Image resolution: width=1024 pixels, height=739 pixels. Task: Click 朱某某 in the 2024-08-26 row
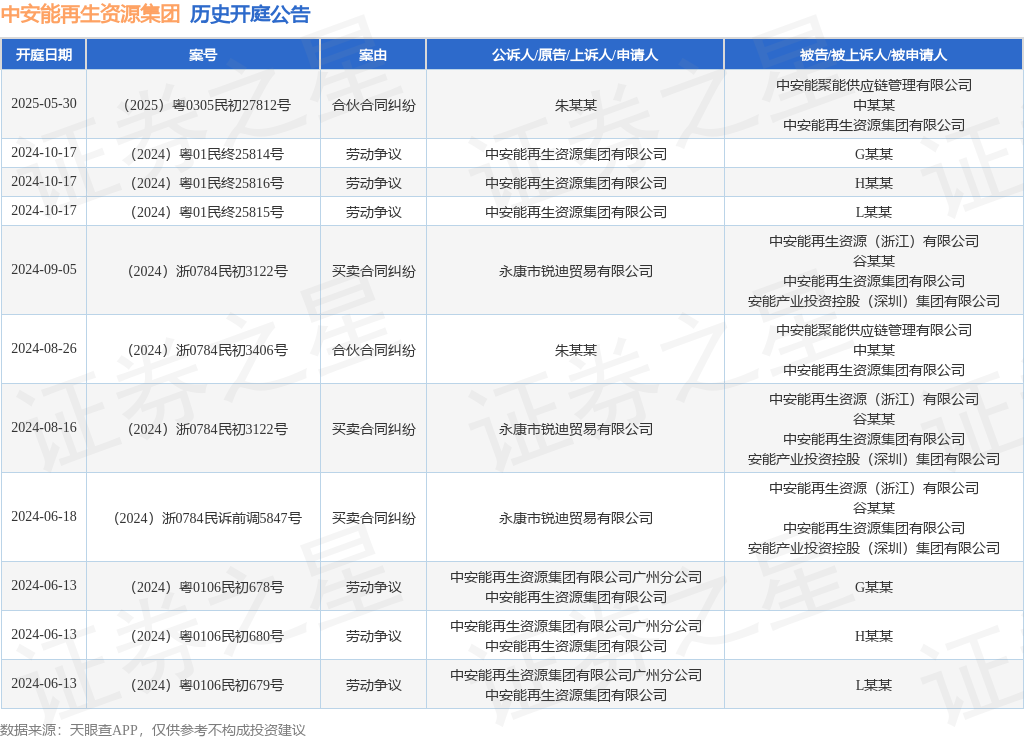(575, 351)
